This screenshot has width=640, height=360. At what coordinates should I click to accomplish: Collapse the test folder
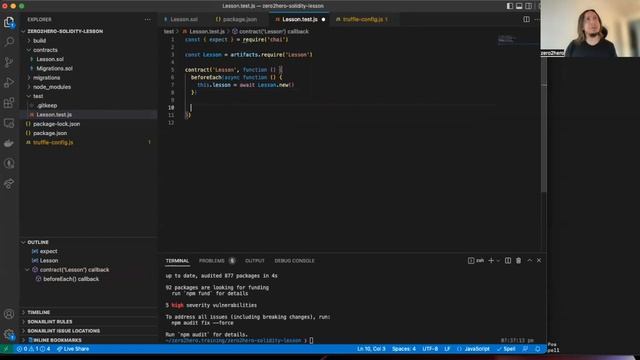[x=38, y=96]
